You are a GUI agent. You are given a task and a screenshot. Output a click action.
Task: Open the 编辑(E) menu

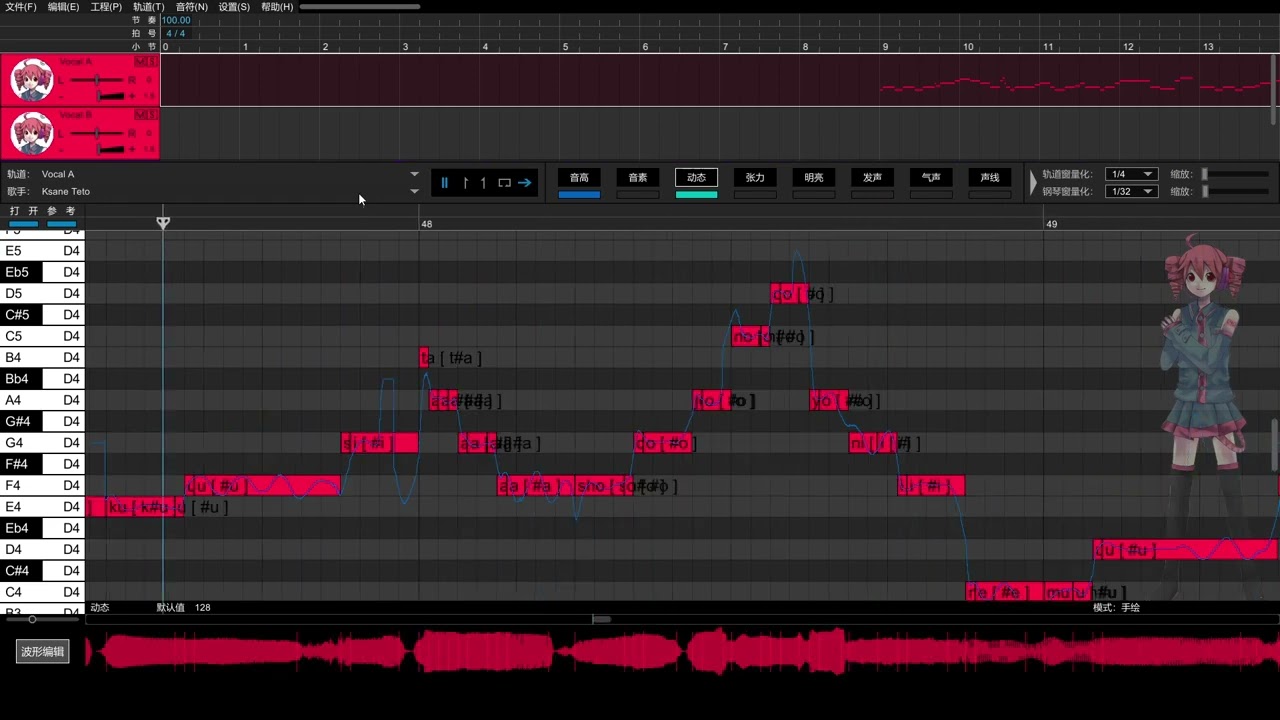pos(63,7)
